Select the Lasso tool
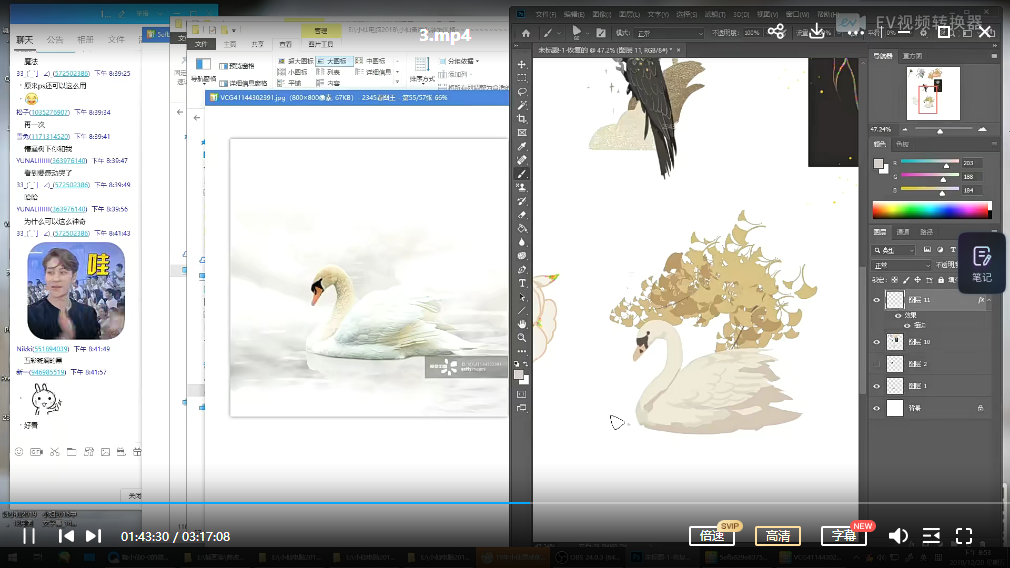Image resolution: width=1010 pixels, height=568 pixels. [x=522, y=92]
